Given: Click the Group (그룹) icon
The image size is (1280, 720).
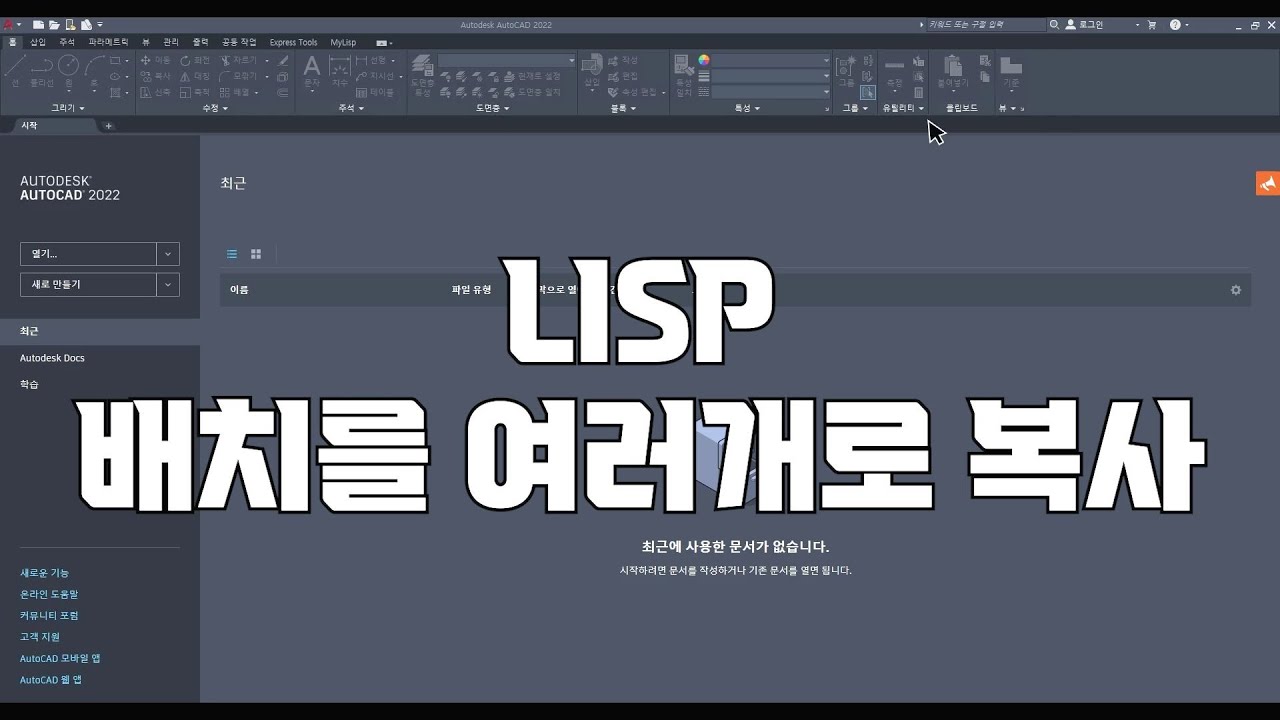Looking at the screenshot, I should [846, 72].
